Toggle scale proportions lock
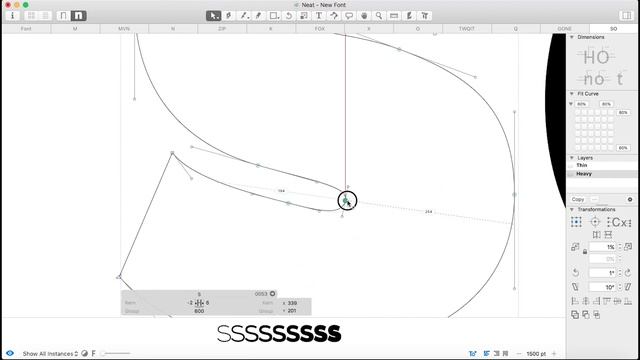Image resolution: width=640 pixels, height=360 pixels. point(585,252)
